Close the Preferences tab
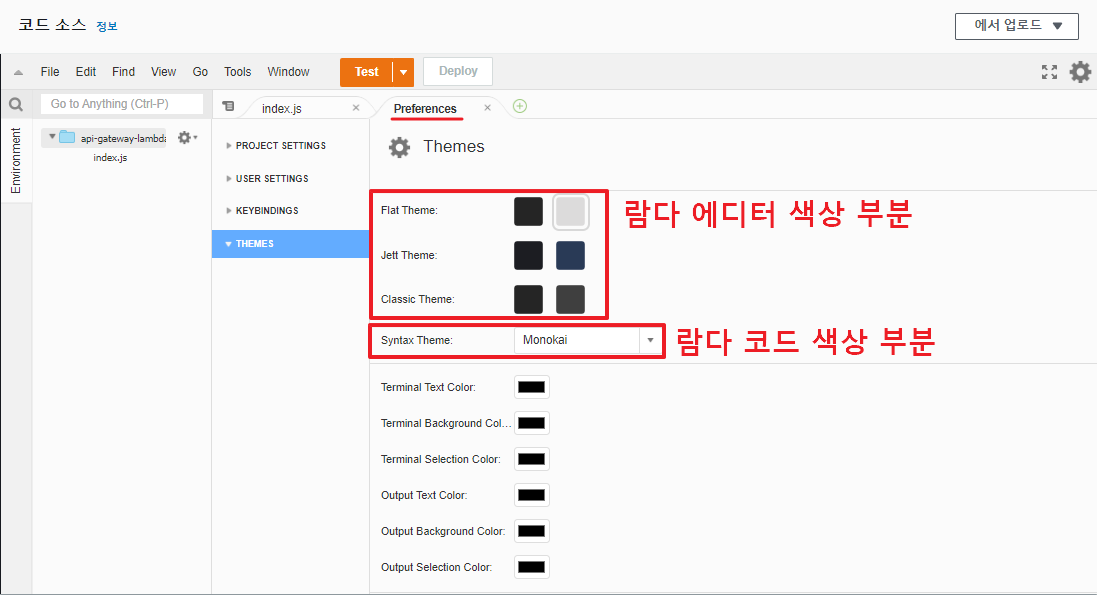This screenshot has height=595, width=1097. point(488,108)
